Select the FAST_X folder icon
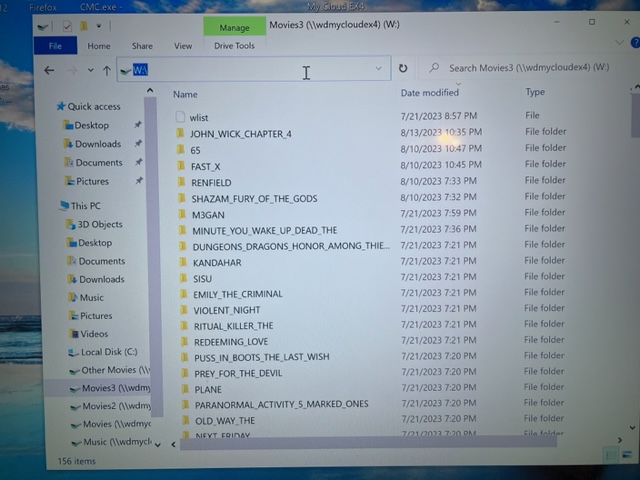640x480 pixels. coord(181,166)
